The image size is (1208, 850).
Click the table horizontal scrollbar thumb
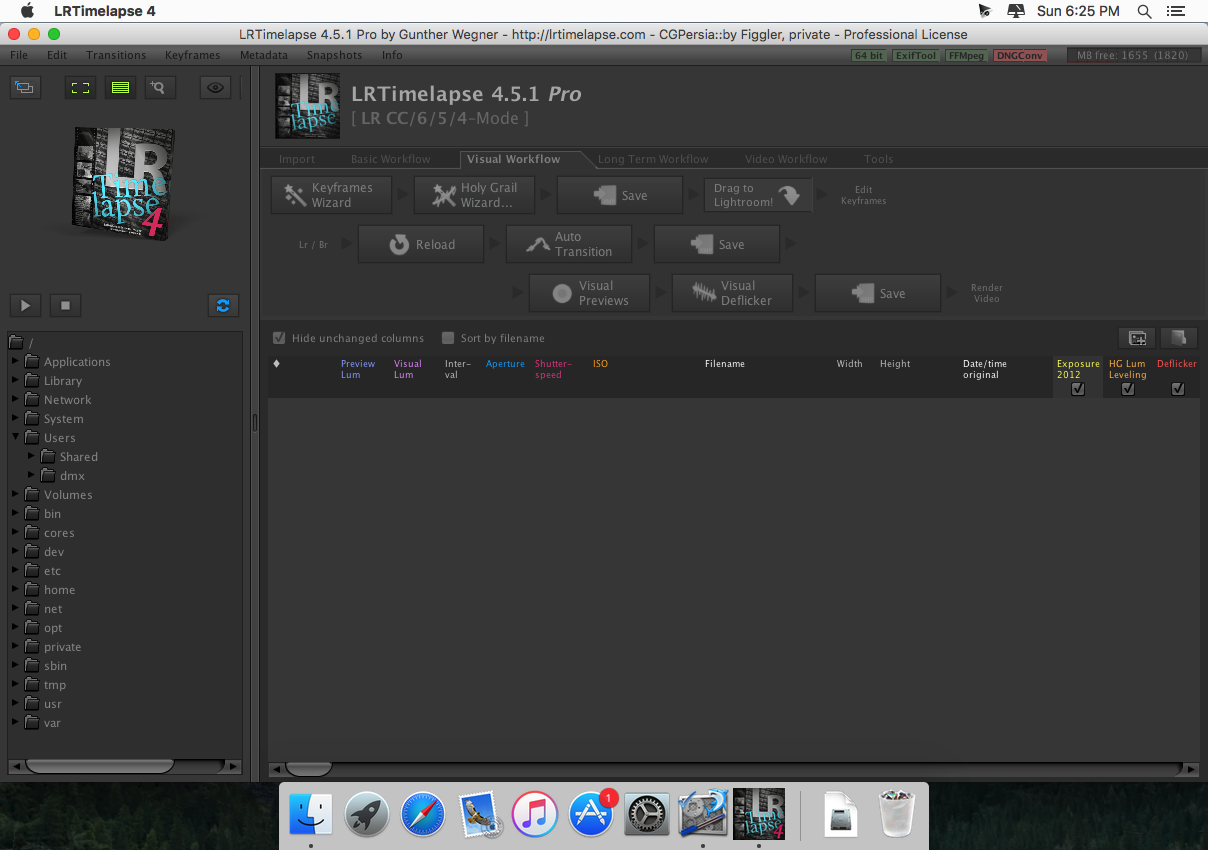(308, 769)
